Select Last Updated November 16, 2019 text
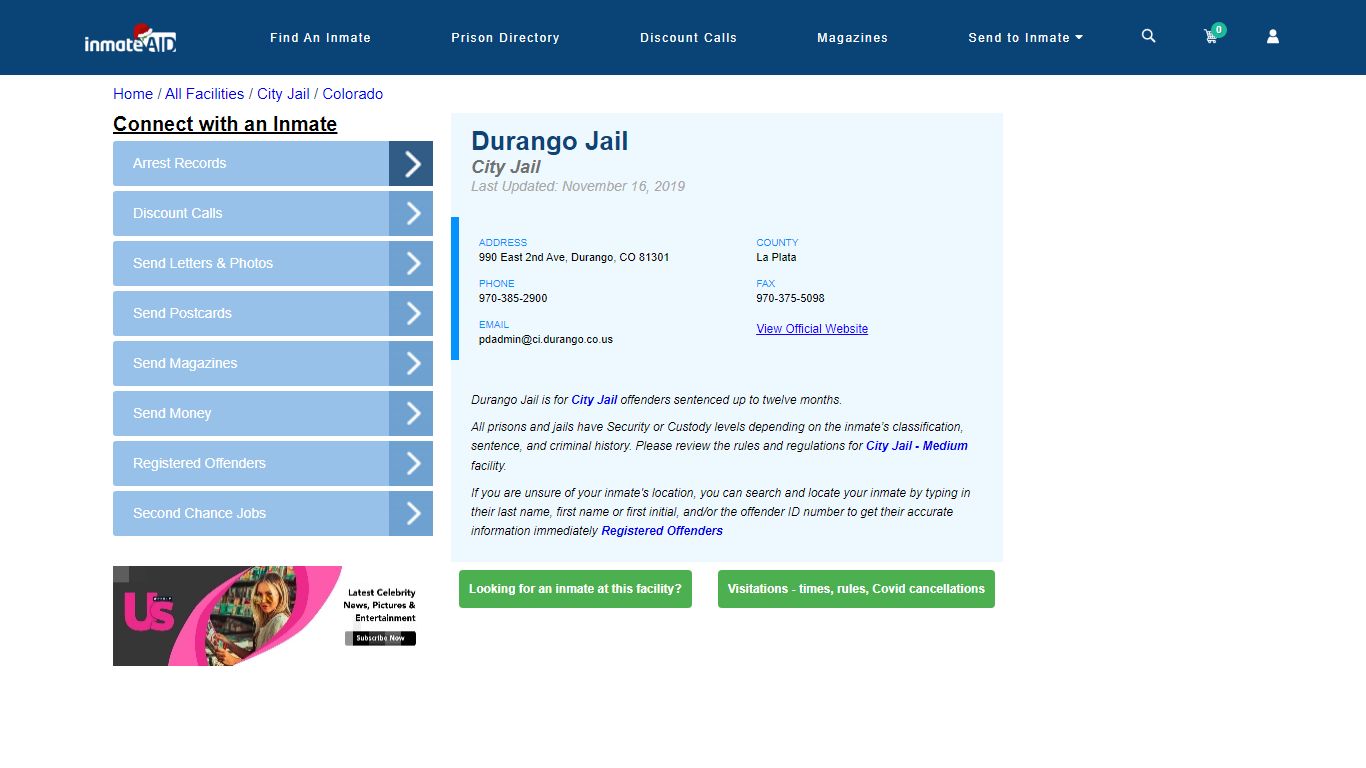 pyautogui.click(x=578, y=186)
